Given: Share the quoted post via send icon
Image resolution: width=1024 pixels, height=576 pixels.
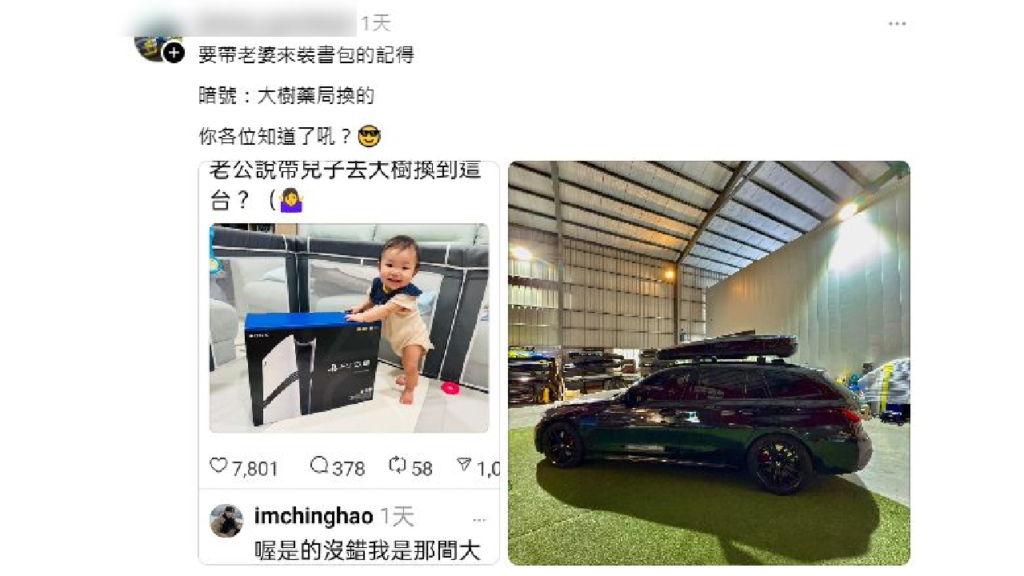Looking at the screenshot, I should click(x=464, y=465).
